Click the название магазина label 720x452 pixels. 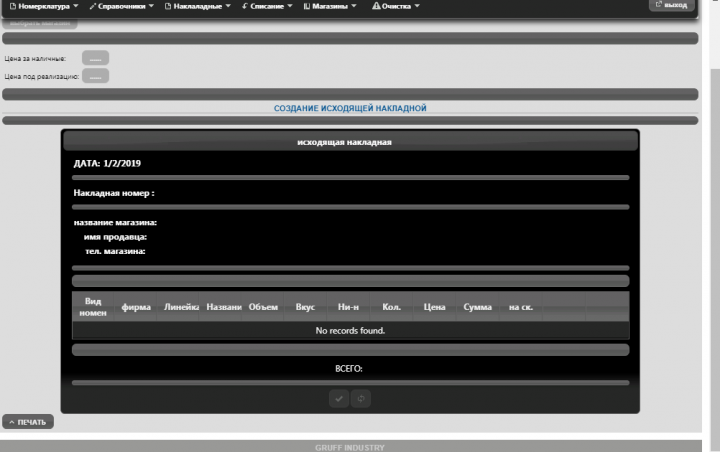tap(115, 223)
